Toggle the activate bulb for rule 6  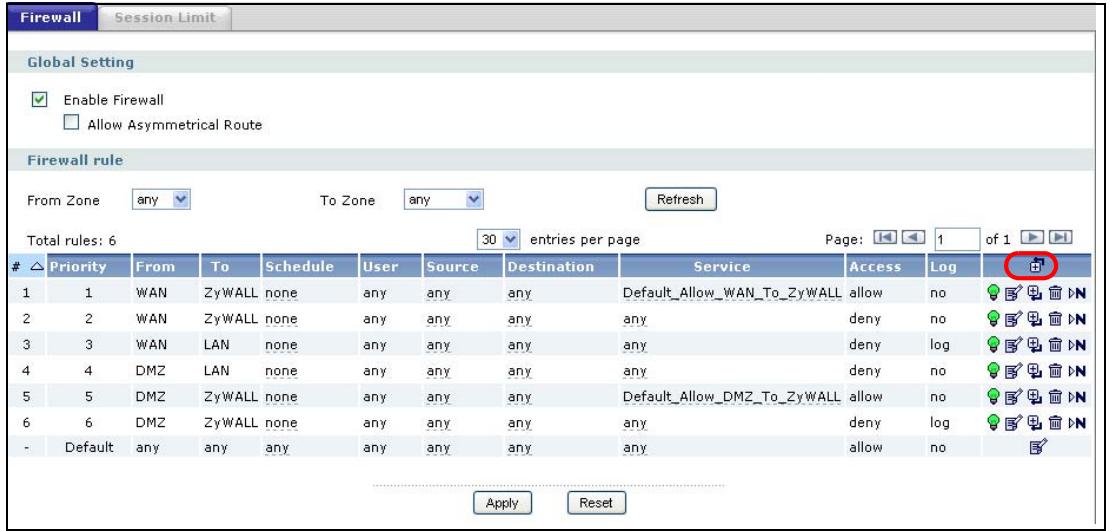[994, 423]
